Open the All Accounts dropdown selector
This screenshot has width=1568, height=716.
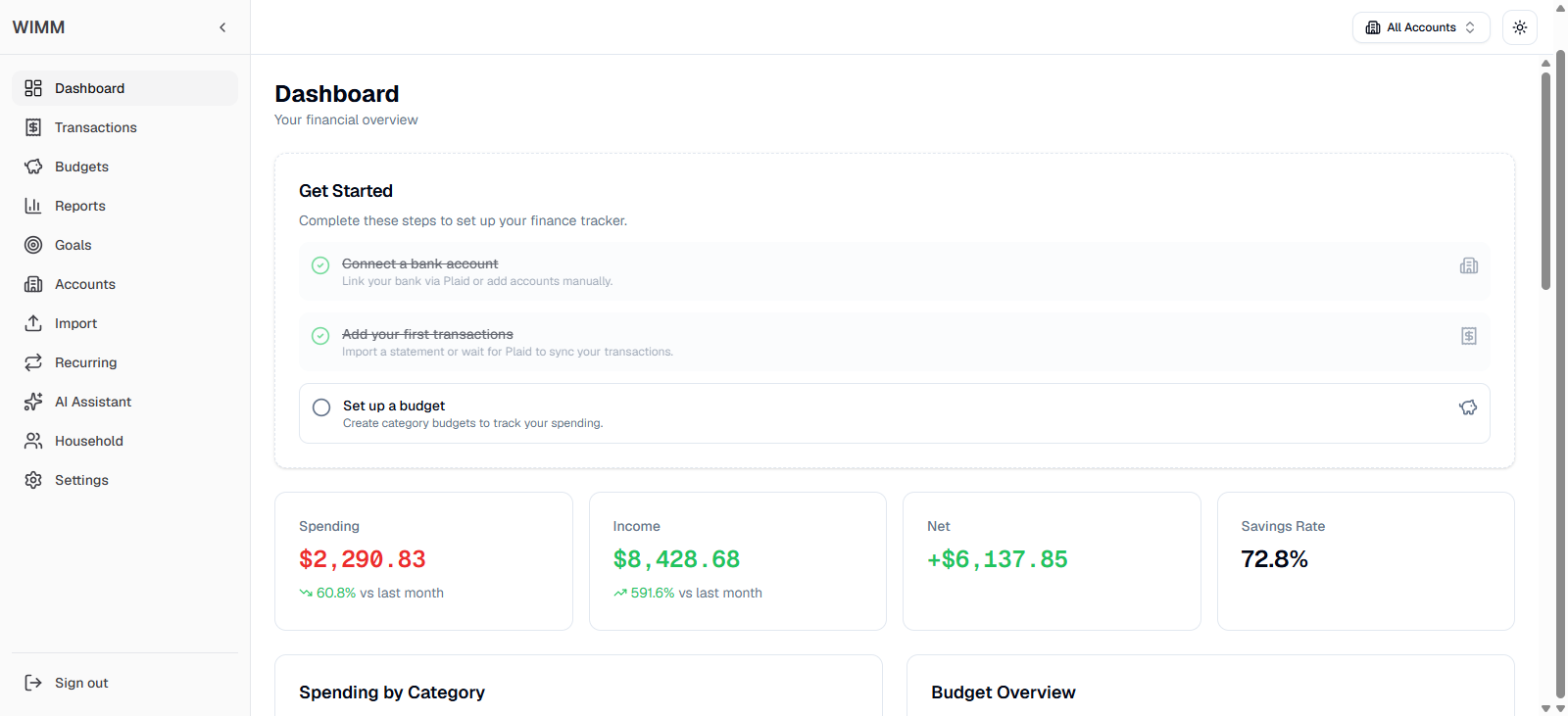click(x=1421, y=27)
